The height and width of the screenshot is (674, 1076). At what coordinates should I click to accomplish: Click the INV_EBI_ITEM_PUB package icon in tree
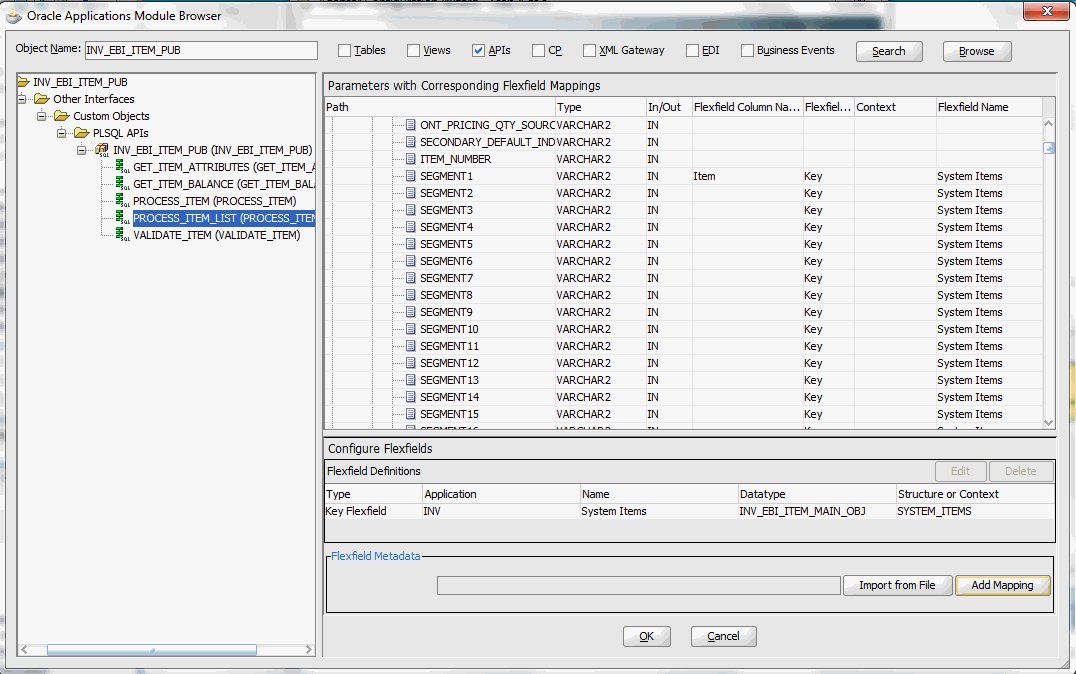point(102,150)
